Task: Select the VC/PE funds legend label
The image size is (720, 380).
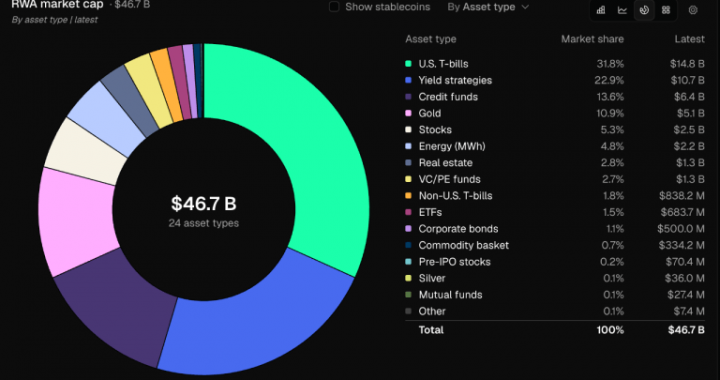Action: coord(449,179)
